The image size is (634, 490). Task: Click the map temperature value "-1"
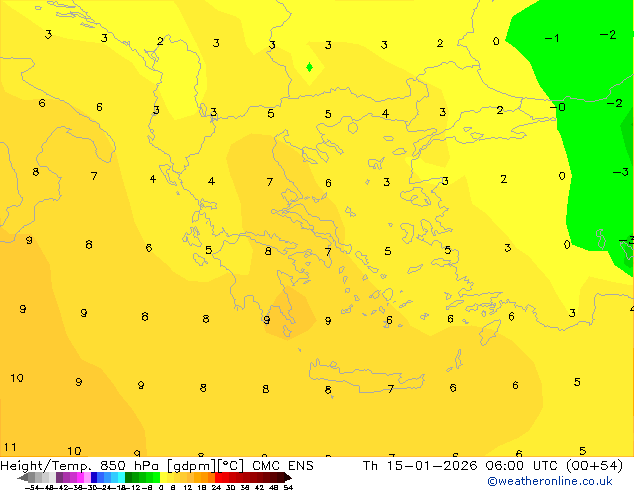(552, 38)
